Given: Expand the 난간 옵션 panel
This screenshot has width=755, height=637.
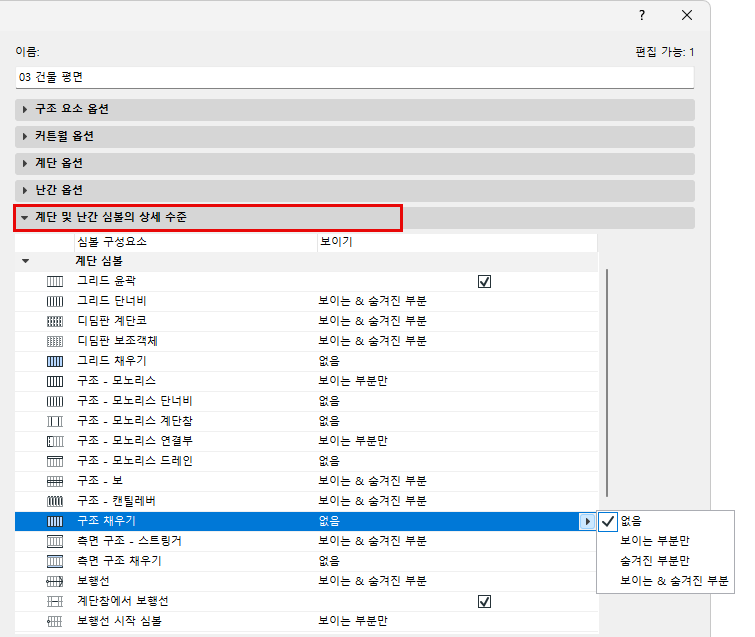Looking at the screenshot, I should pos(355,190).
